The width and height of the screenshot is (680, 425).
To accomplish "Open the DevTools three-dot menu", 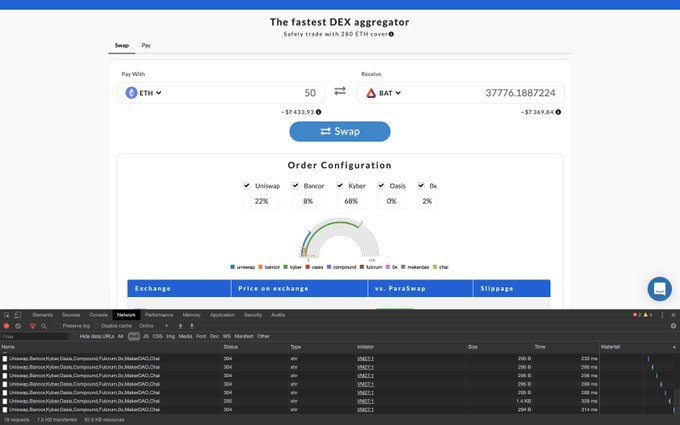I will tap(662, 315).
